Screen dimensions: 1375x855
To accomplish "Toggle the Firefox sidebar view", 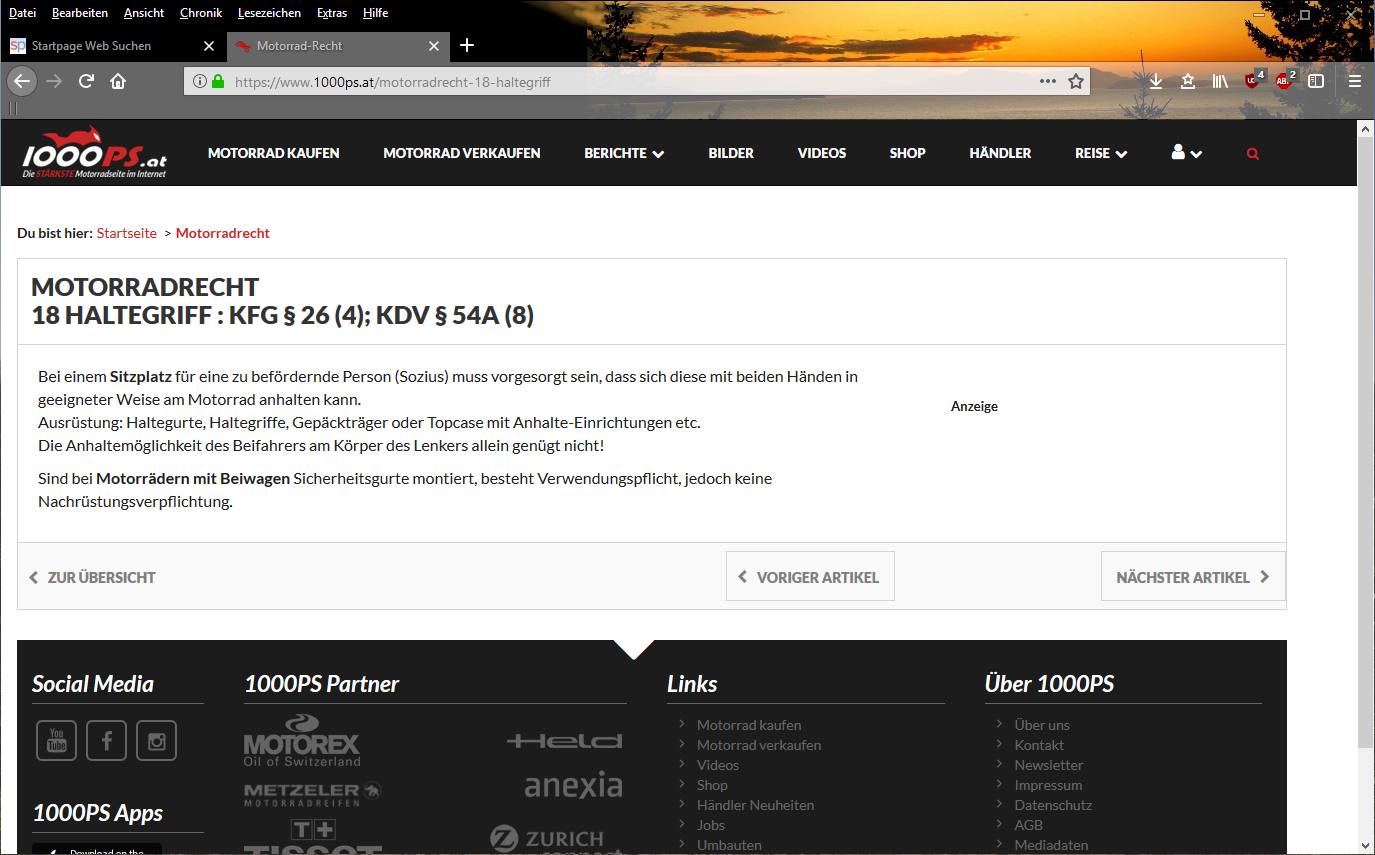I will [1316, 81].
